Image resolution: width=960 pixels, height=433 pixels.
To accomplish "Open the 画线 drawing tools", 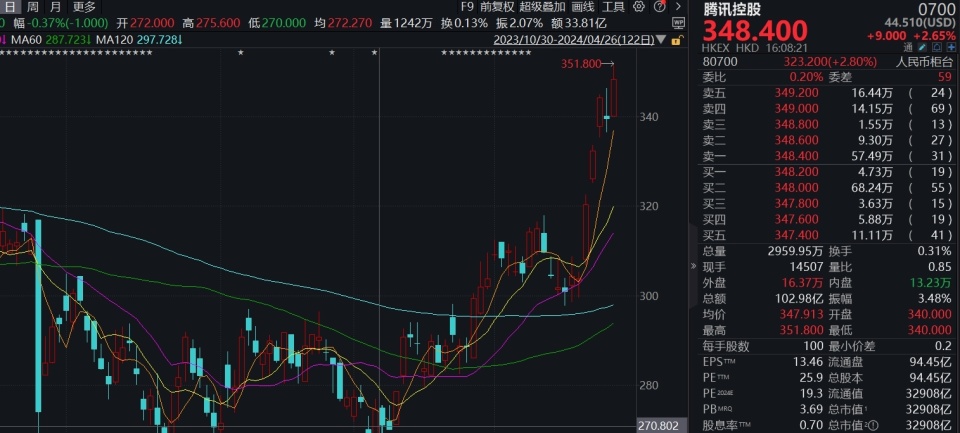I will (x=583, y=7).
